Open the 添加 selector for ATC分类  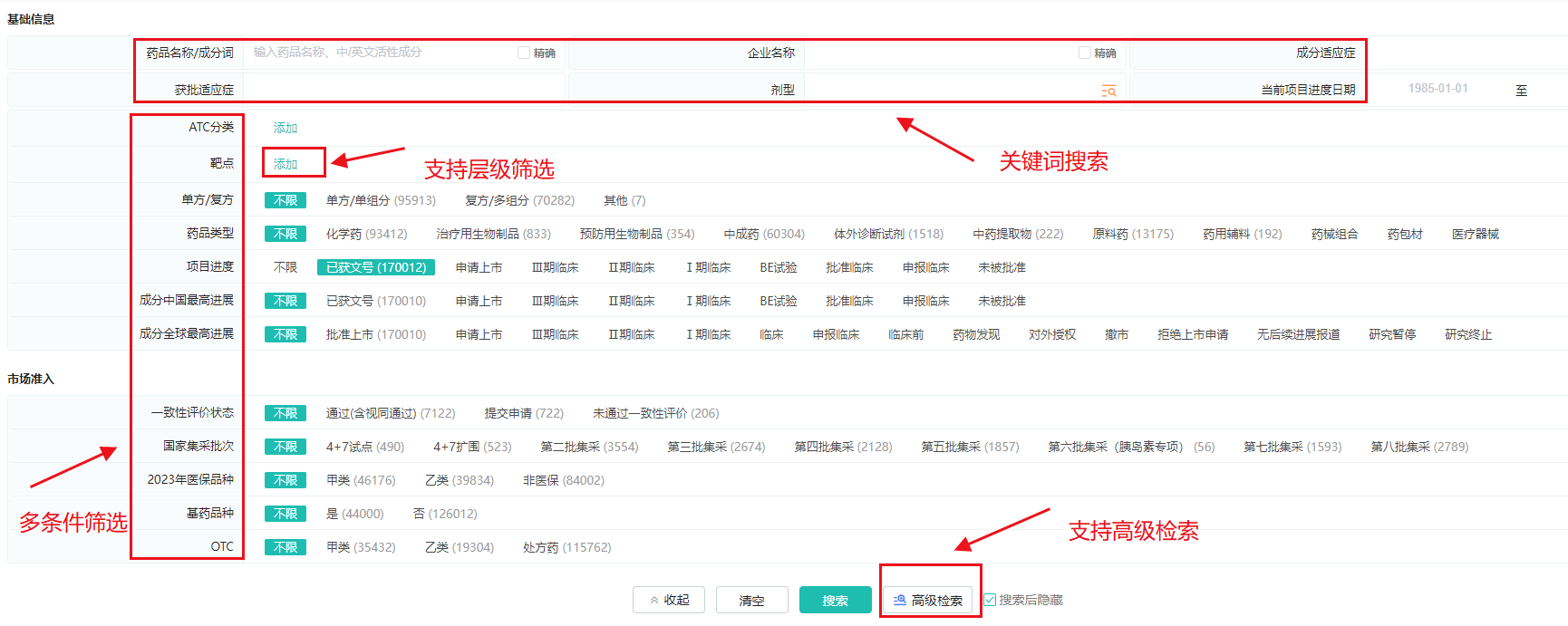[x=286, y=128]
